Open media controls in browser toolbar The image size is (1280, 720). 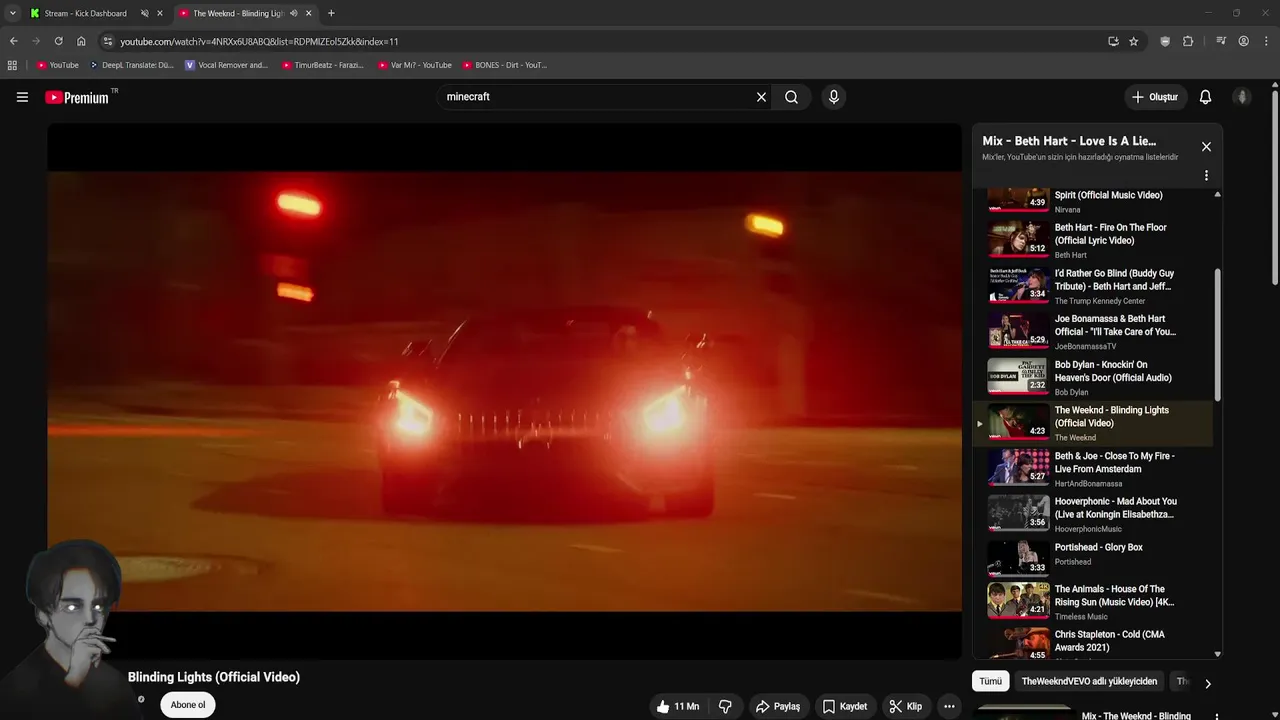pos(1221,41)
